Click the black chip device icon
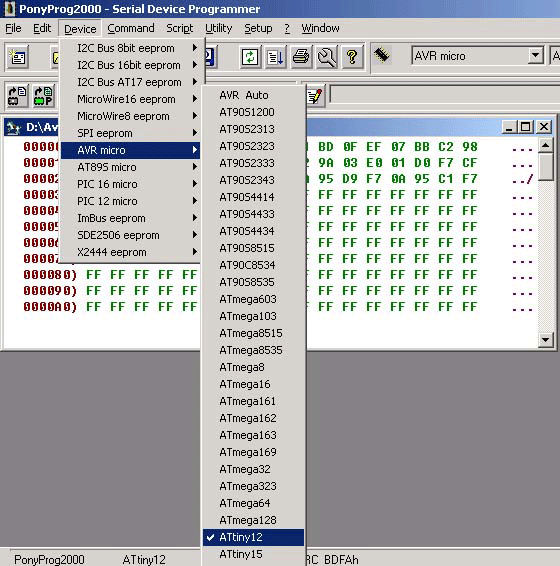 coord(382,55)
